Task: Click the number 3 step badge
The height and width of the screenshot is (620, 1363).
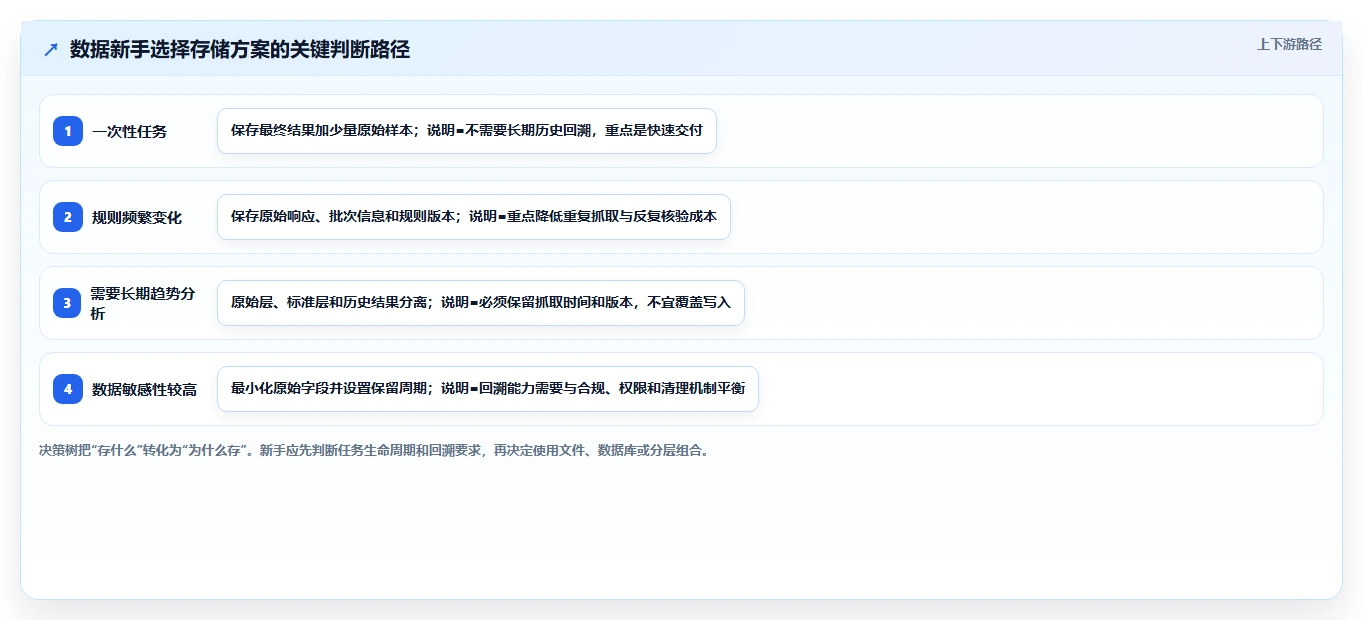Action: click(x=68, y=303)
